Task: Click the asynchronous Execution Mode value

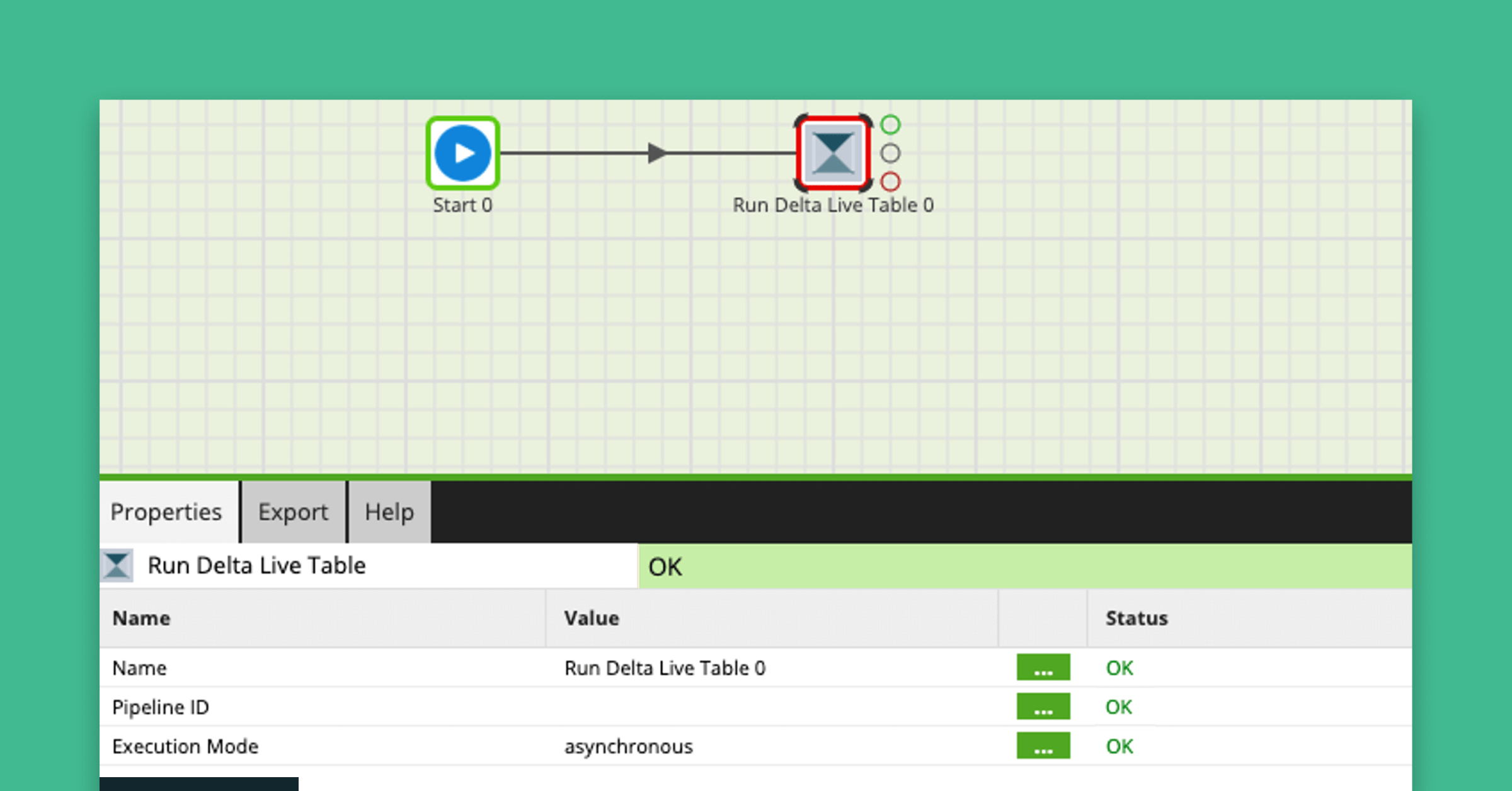Action: [x=628, y=746]
